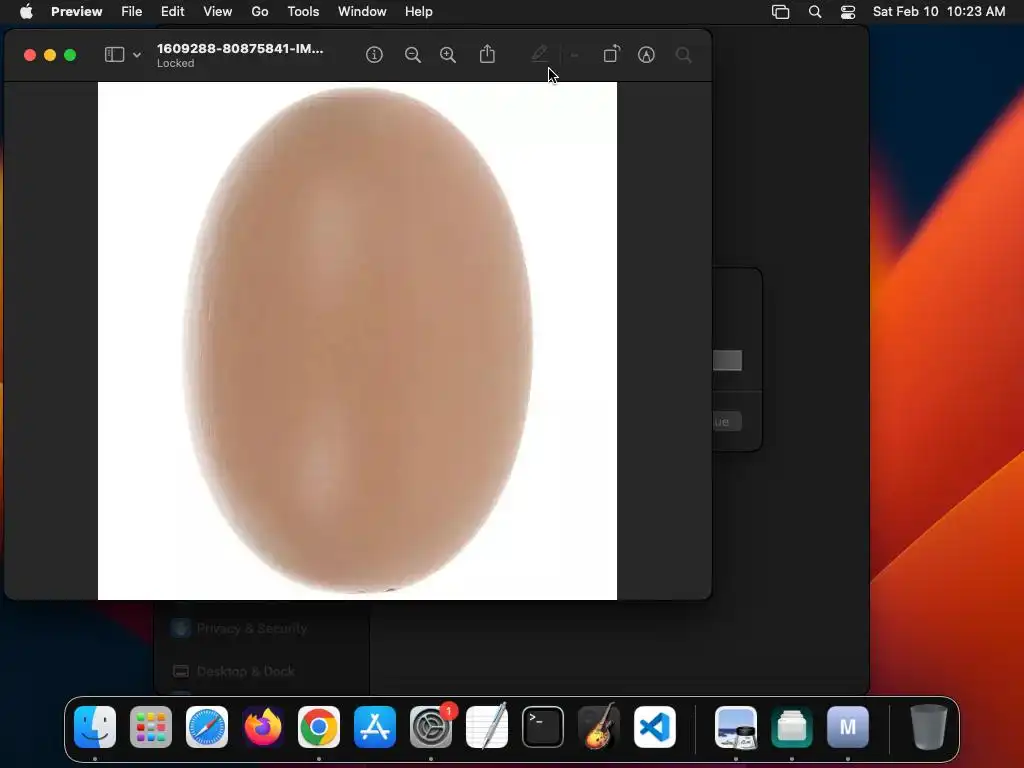Open the Share button in Preview toolbar
This screenshot has height=768, width=1024.
click(487, 54)
